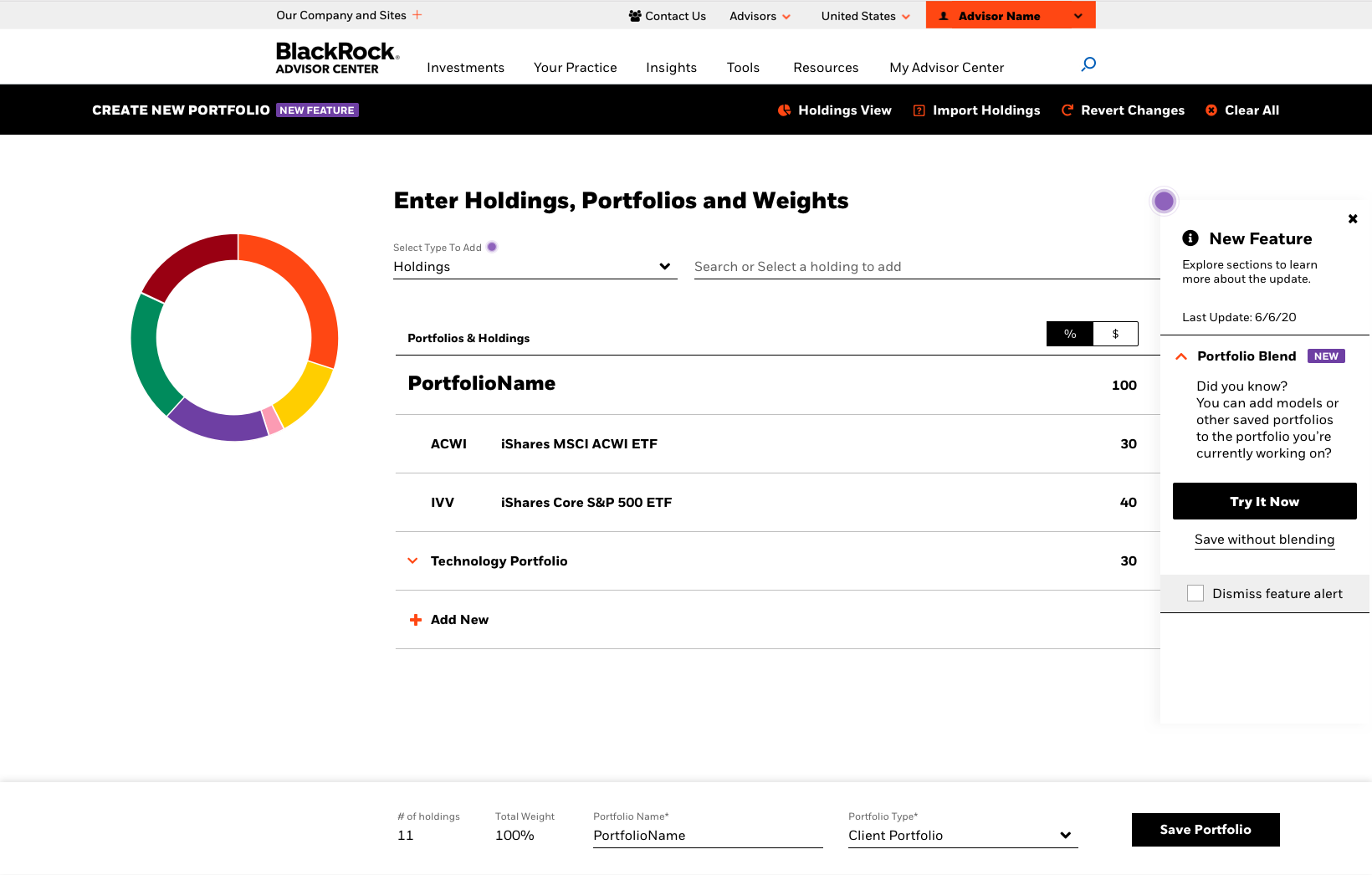Click Our Company and Sites link
Screen dimensions: 1372x875
(341, 15)
